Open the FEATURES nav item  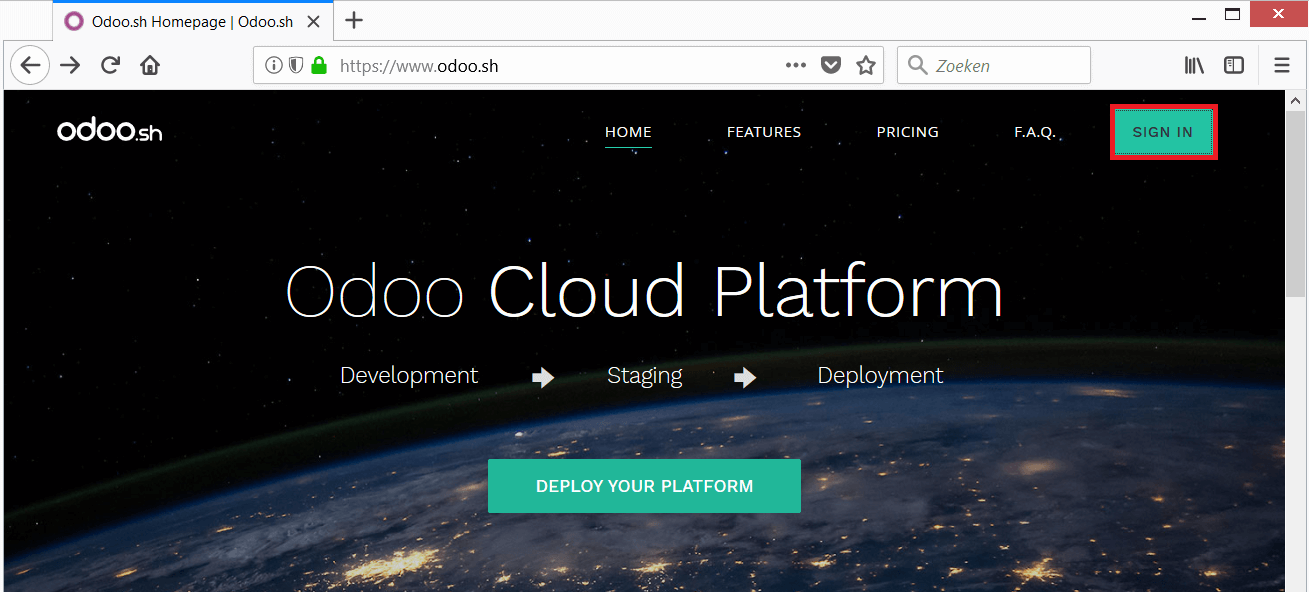[764, 132]
